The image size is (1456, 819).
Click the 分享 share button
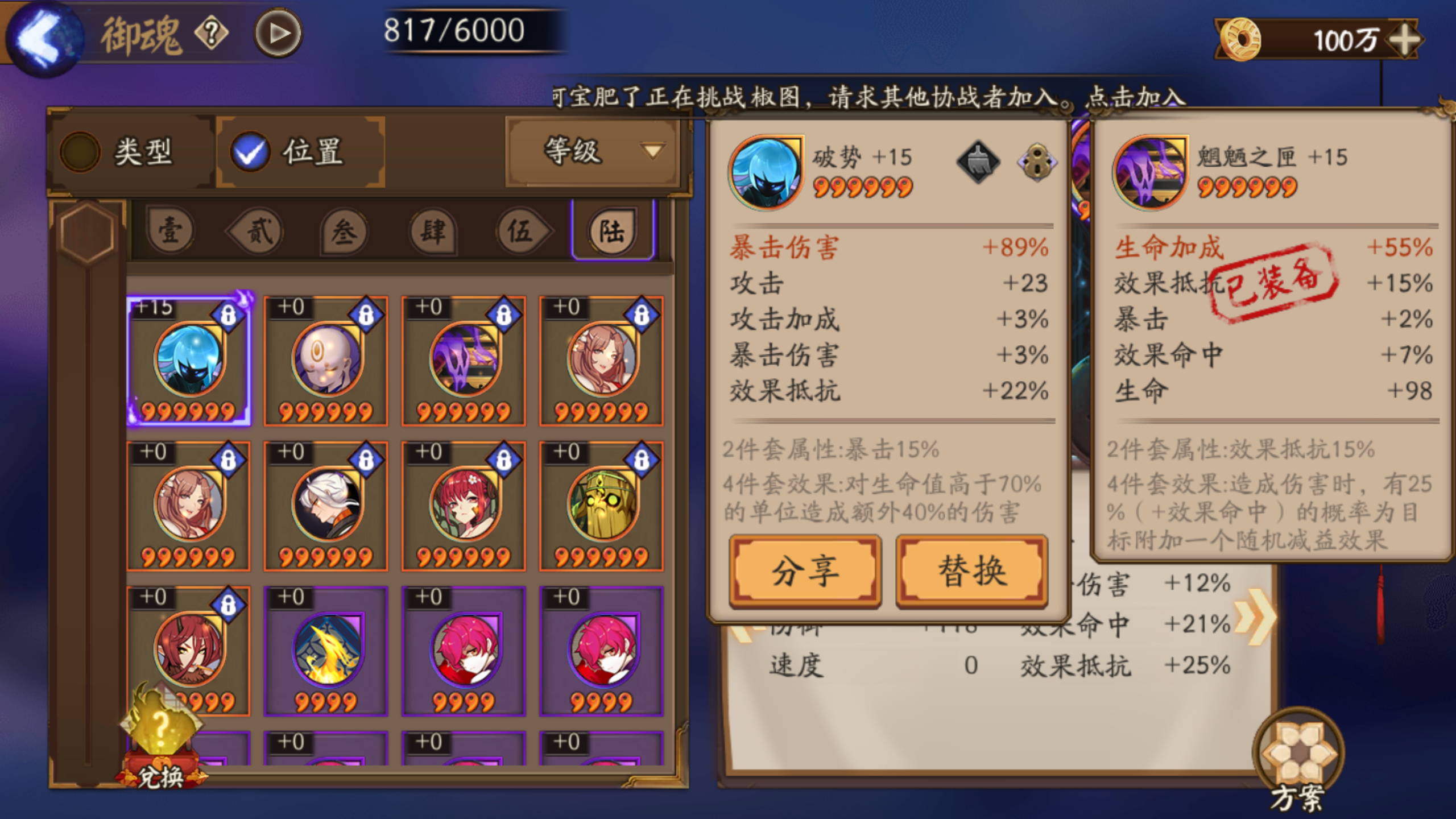click(x=805, y=571)
